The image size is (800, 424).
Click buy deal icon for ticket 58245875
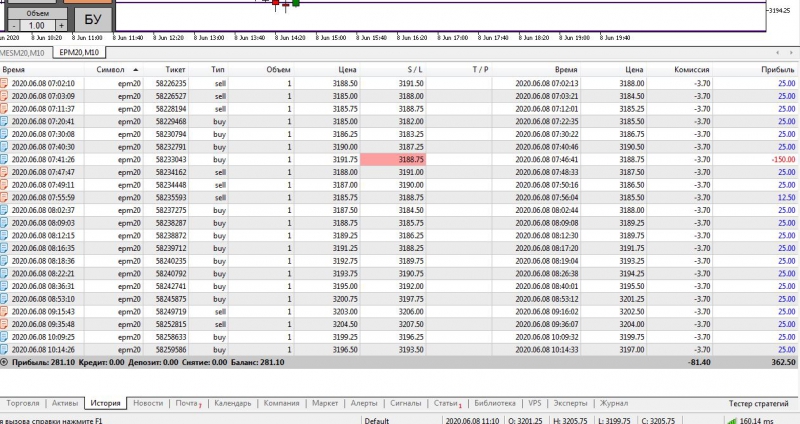(x=4, y=299)
